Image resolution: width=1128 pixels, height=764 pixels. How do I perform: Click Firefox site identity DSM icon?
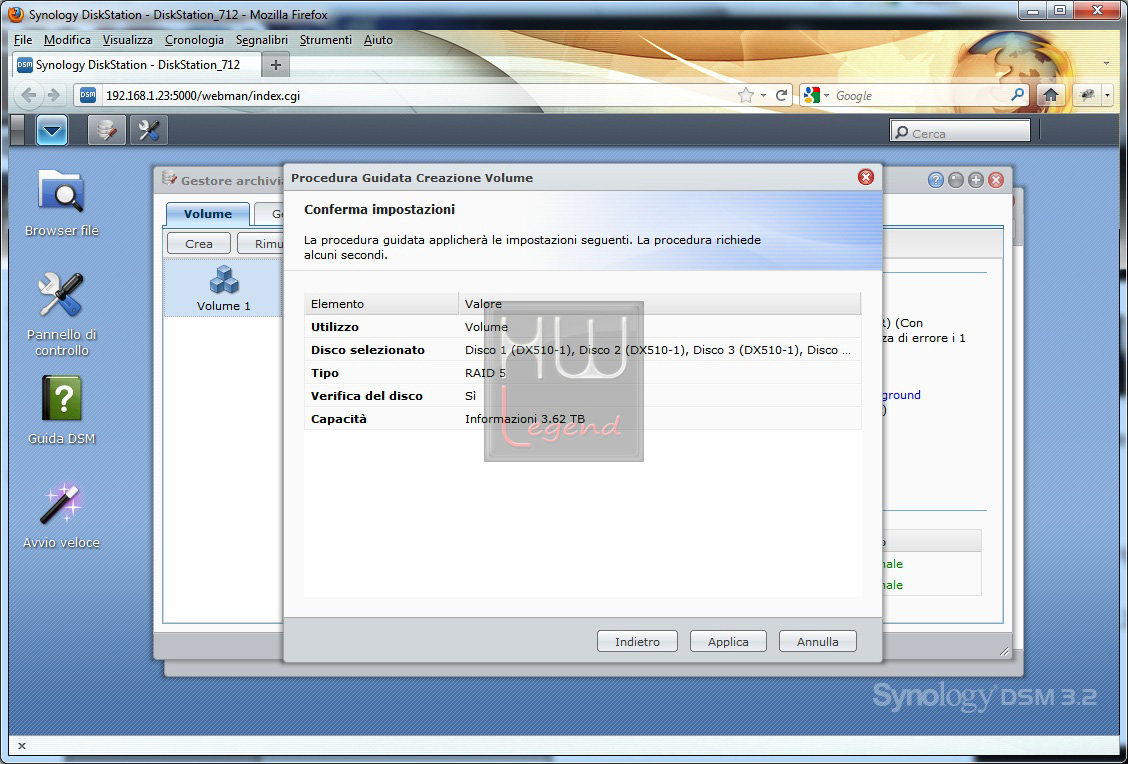[x=88, y=95]
